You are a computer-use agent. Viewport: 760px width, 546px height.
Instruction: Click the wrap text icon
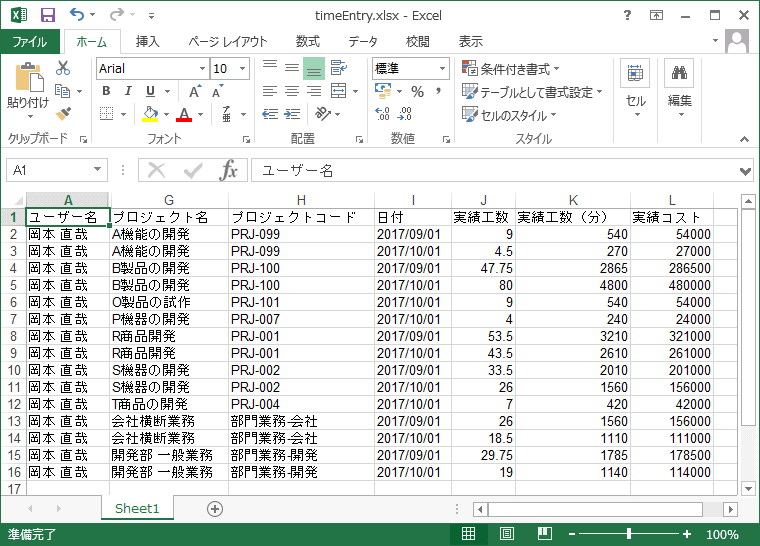click(x=338, y=69)
